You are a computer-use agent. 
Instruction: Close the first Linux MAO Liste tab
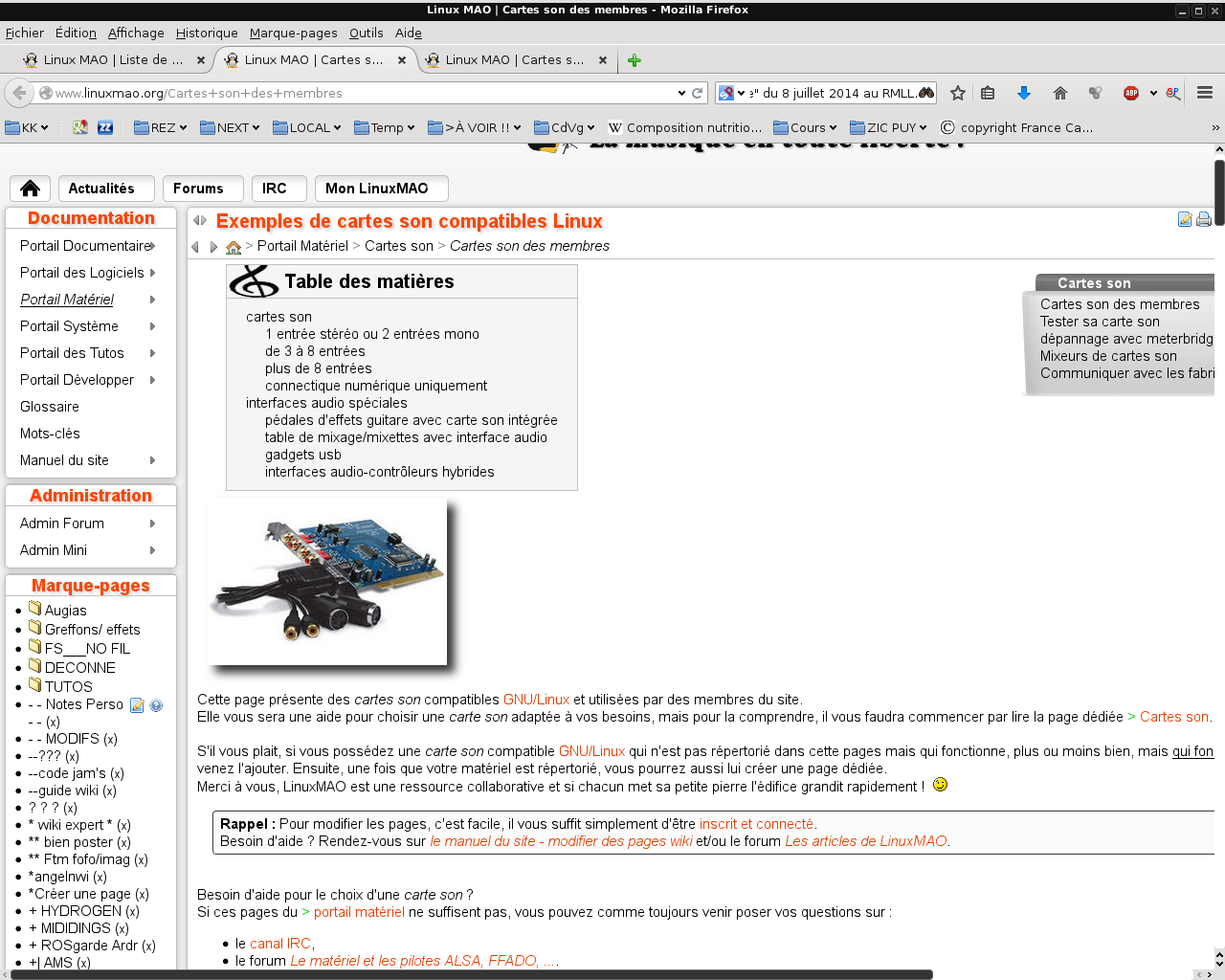click(201, 59)
